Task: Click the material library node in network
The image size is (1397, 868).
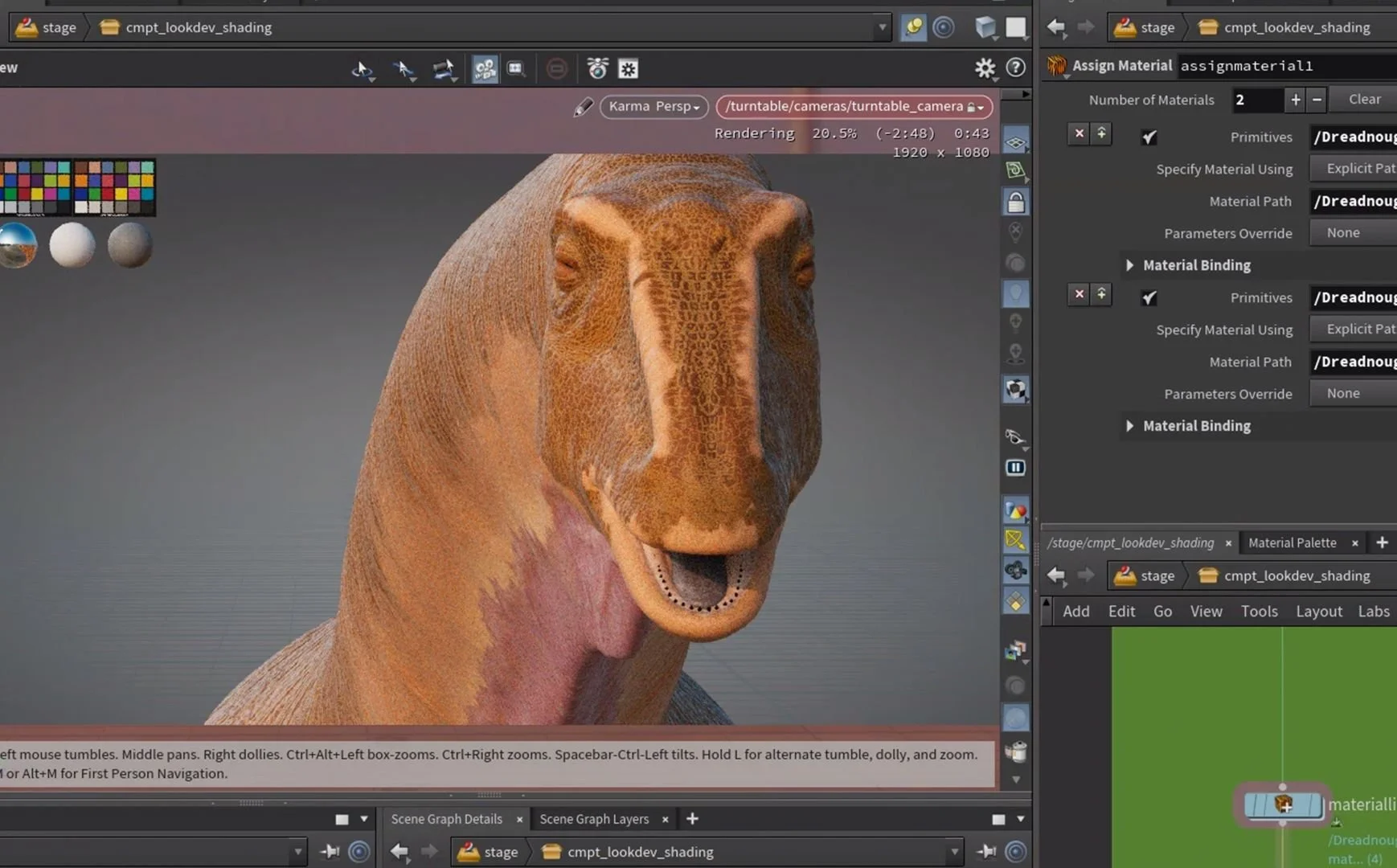Action: pos(1282,805)
